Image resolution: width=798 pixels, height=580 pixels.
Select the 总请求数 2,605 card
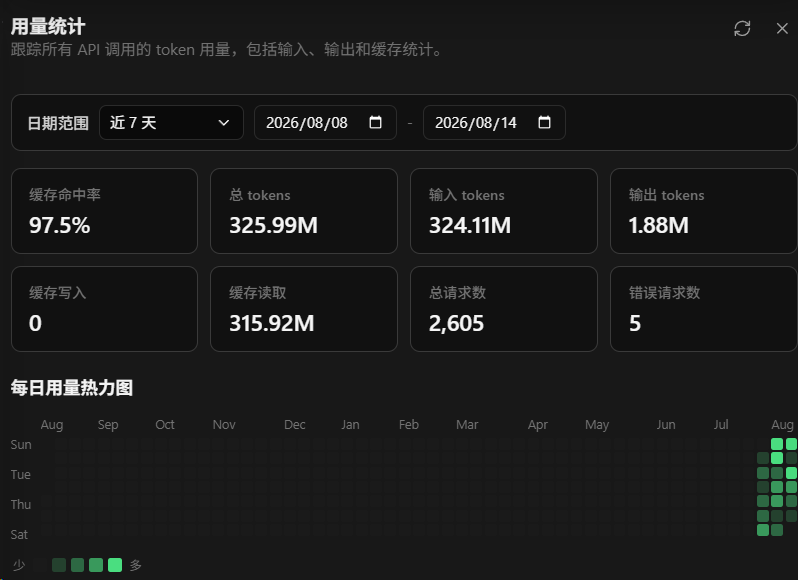pyautogui.click(x=504, y=309)
